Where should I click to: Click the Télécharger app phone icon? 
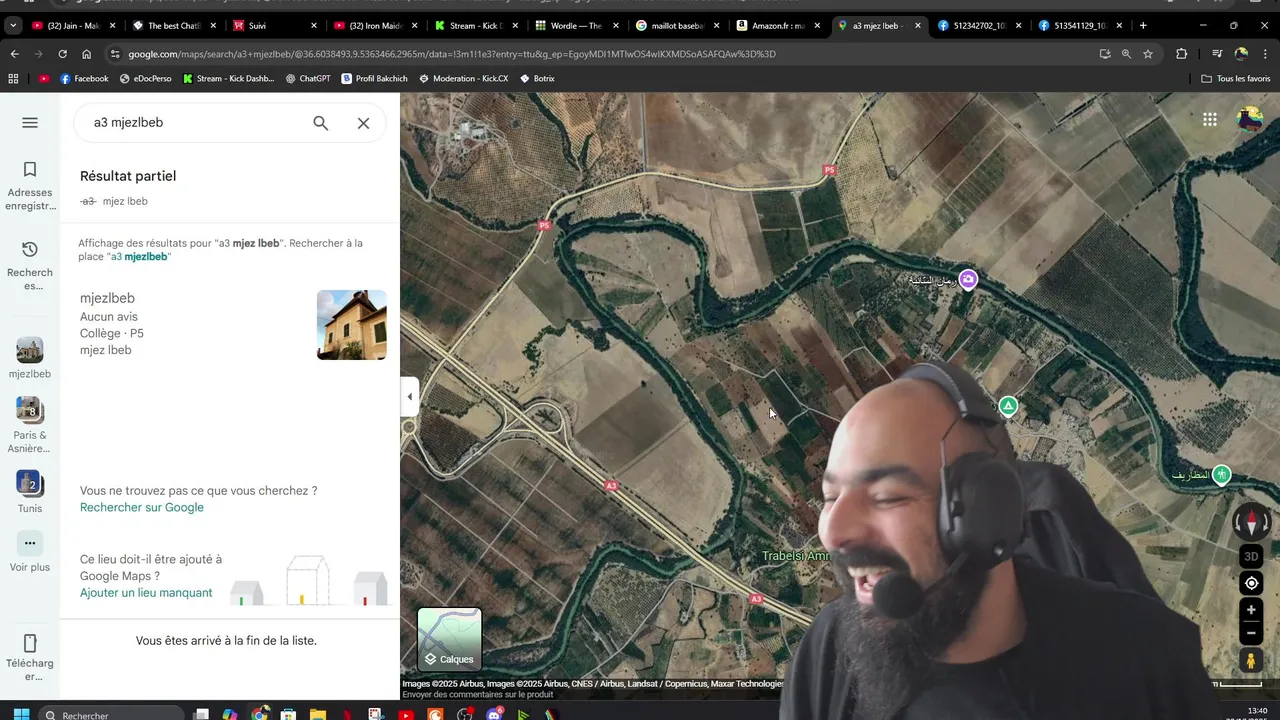click(30, 643)
